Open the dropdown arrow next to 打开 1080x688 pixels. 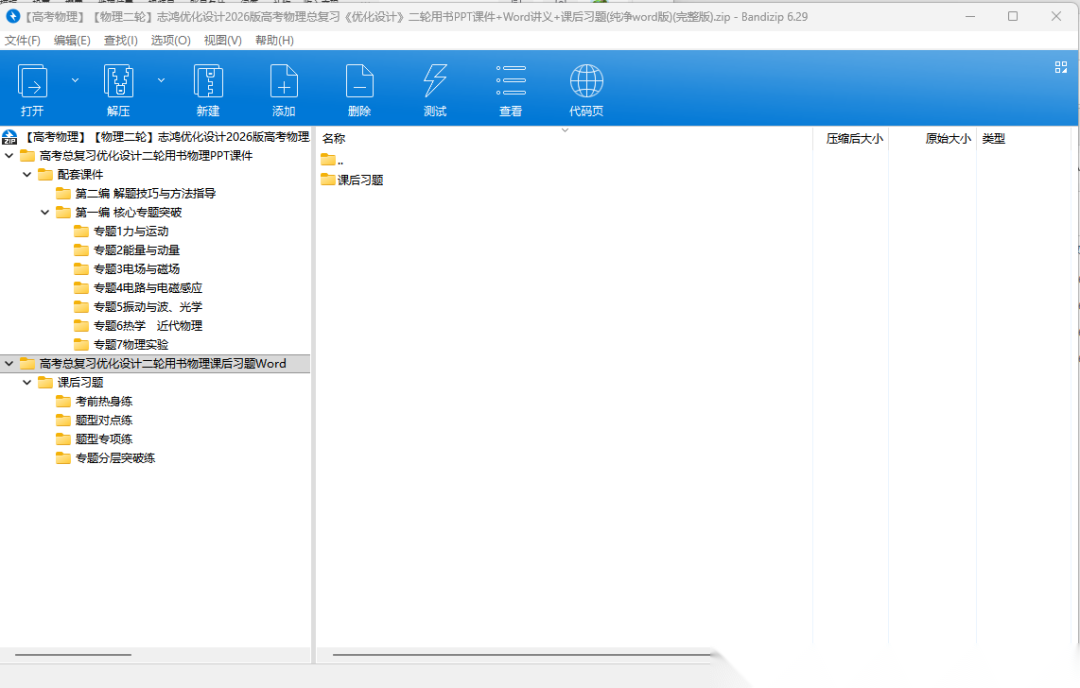click(75, 80)
